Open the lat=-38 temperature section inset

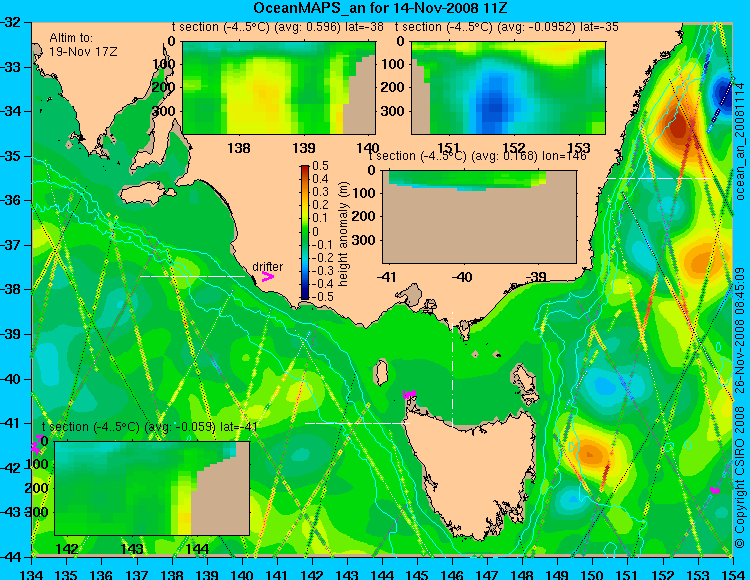click(279, 88)
